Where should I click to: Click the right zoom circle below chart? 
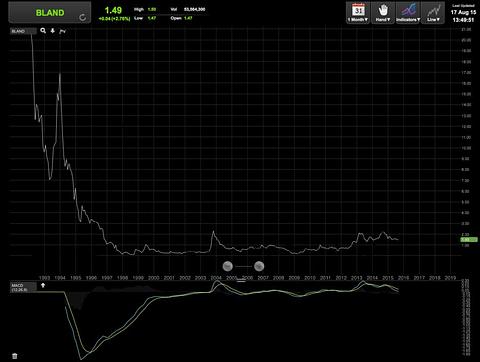(x=259, y=266)
